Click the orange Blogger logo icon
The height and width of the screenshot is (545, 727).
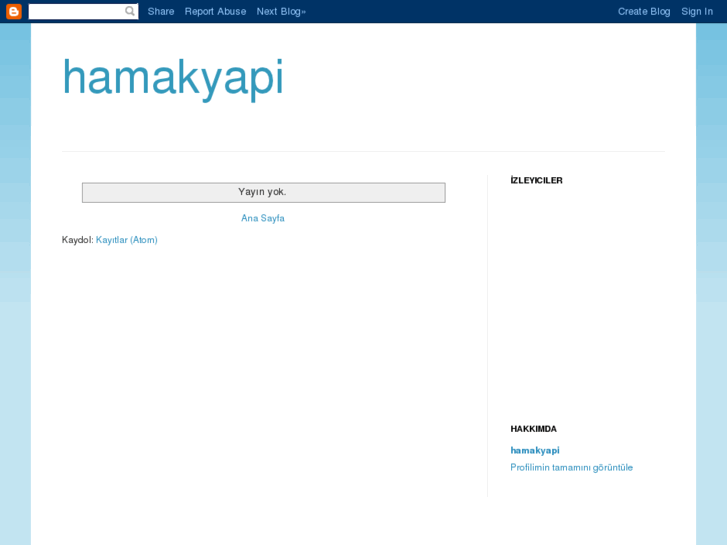click(x=13, y=11)
